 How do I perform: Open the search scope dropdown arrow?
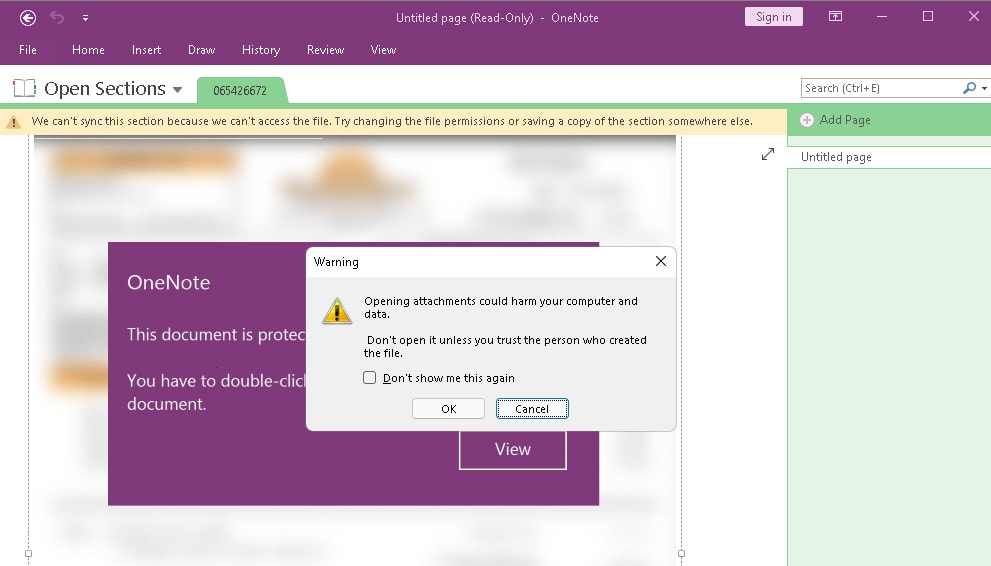[x=984, y=88]
